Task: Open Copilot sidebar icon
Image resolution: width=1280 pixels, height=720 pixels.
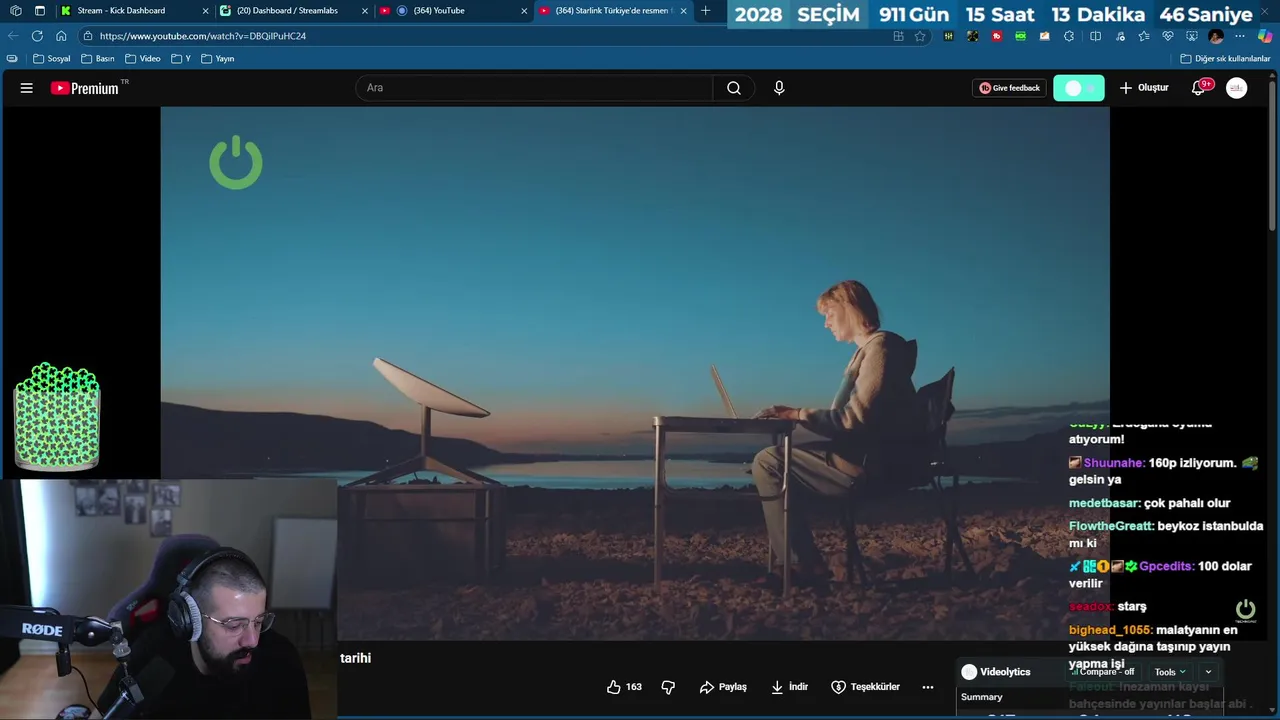Action: (x=1265, y=36)
